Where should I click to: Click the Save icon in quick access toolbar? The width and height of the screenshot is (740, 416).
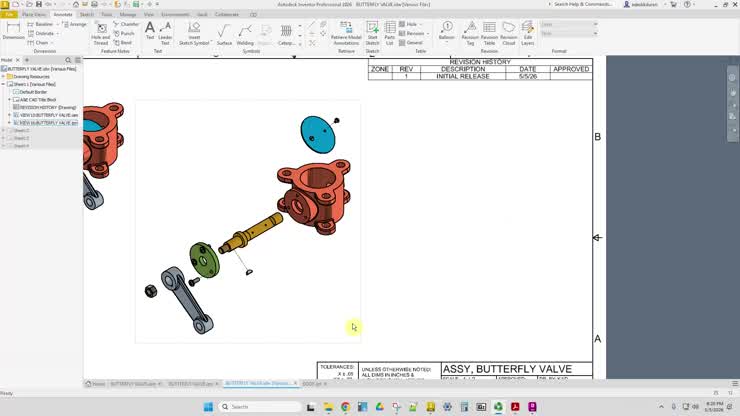coord(38,4)
